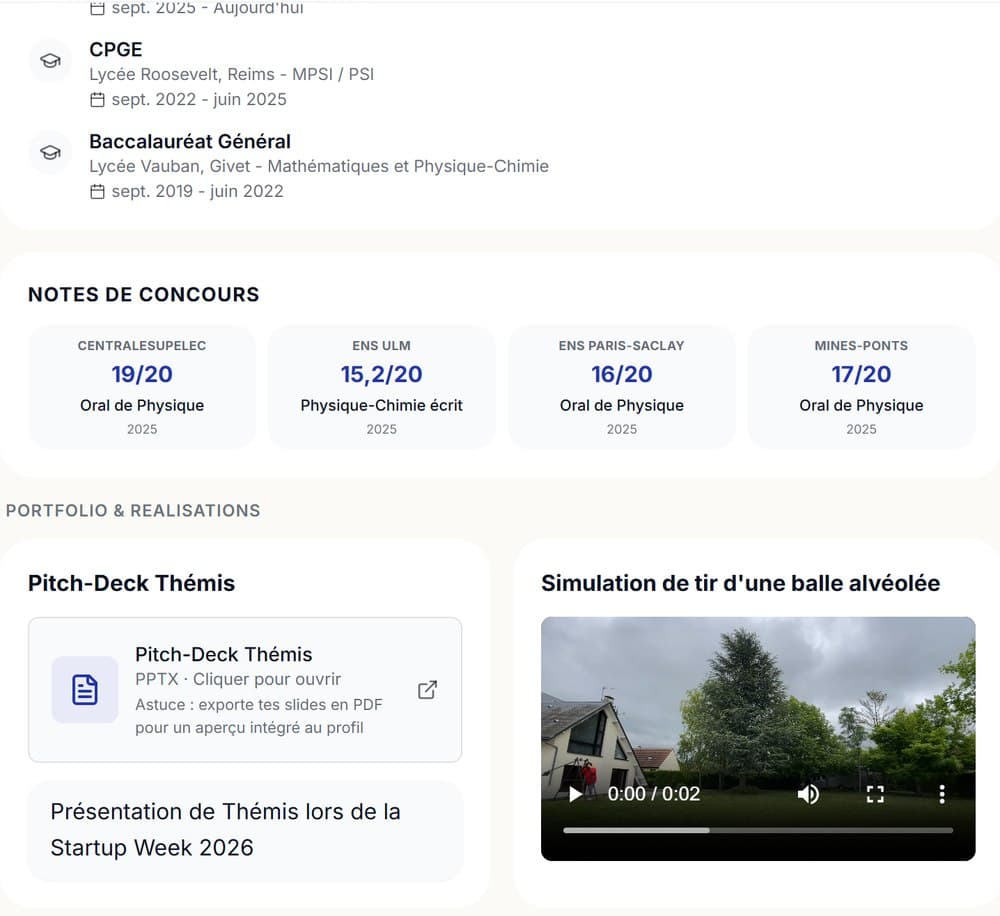The height and width of the screenshot is (916, 1000).
Task: Click the video timestamp 0:00 / 0:02
Action: click(x=654, y=794)
